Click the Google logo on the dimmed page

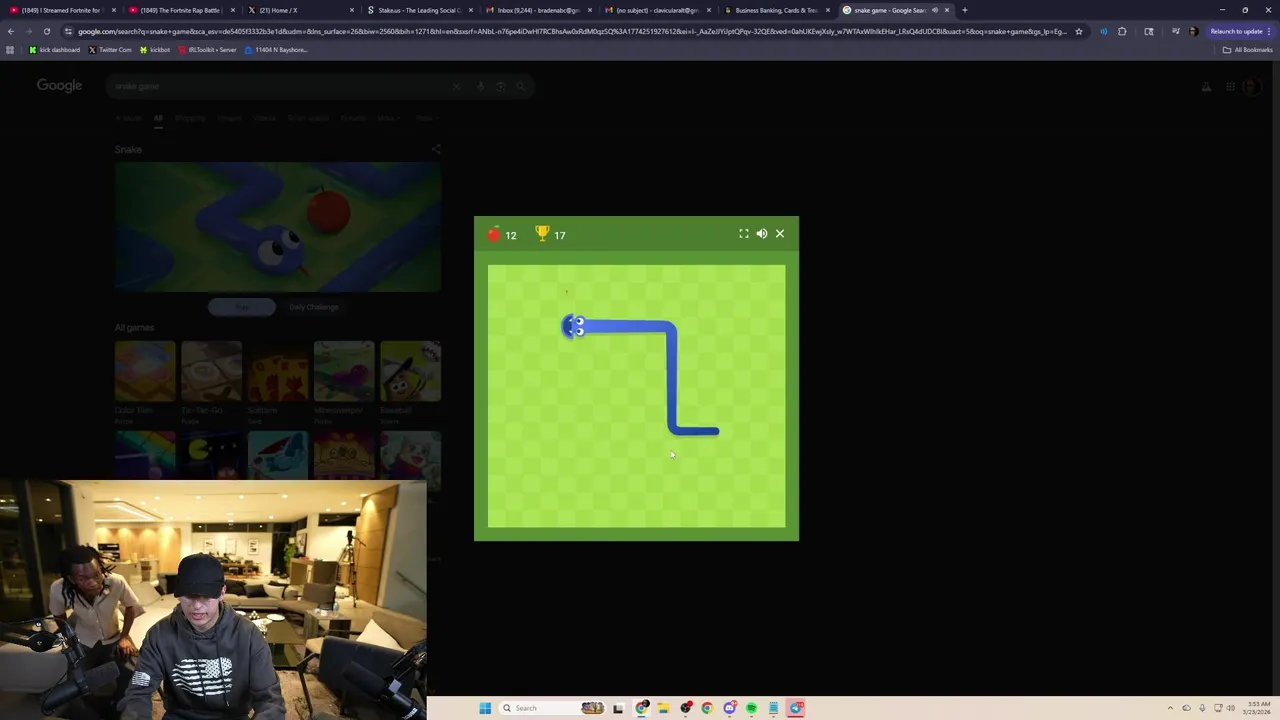59,86
